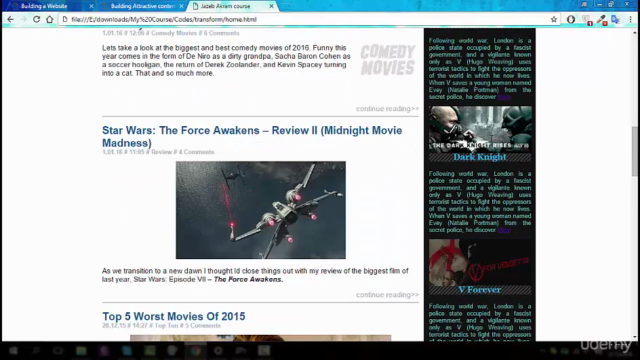Screen dimensions: 640x360
Task: Click continue reading under the Star Wars review
Action: (x=387, y=295)
